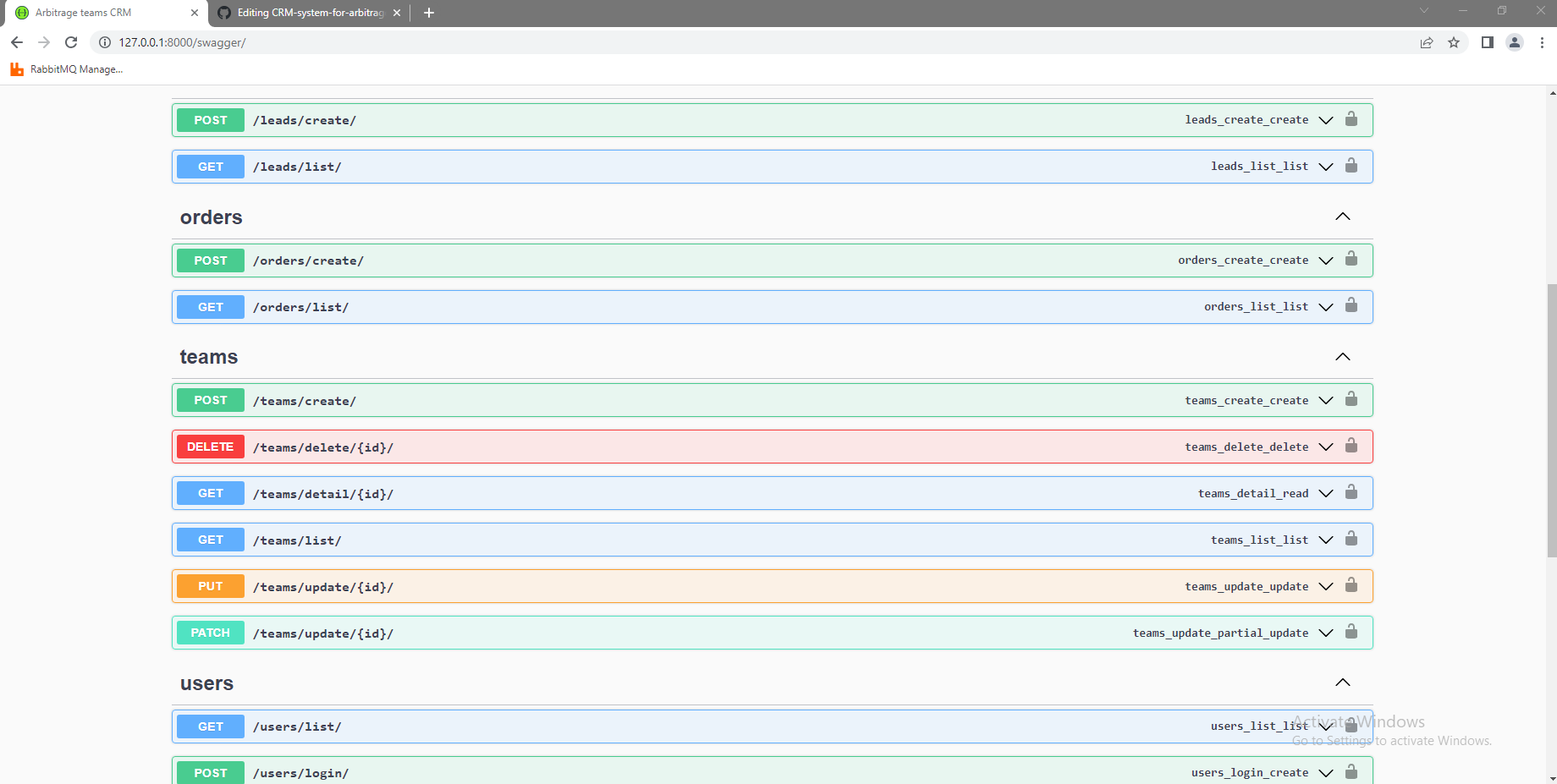Click the lock icon next to teams_list_list

point(1352,539)
